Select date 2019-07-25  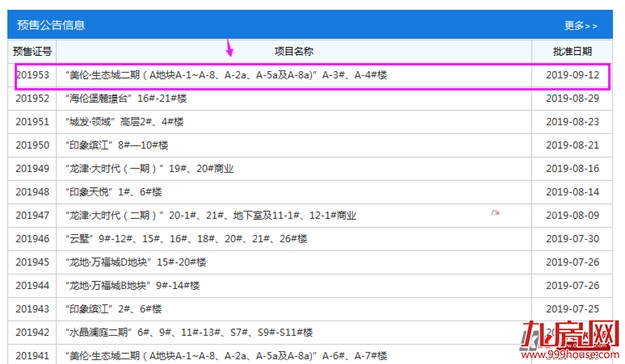[x=572, y=309]
